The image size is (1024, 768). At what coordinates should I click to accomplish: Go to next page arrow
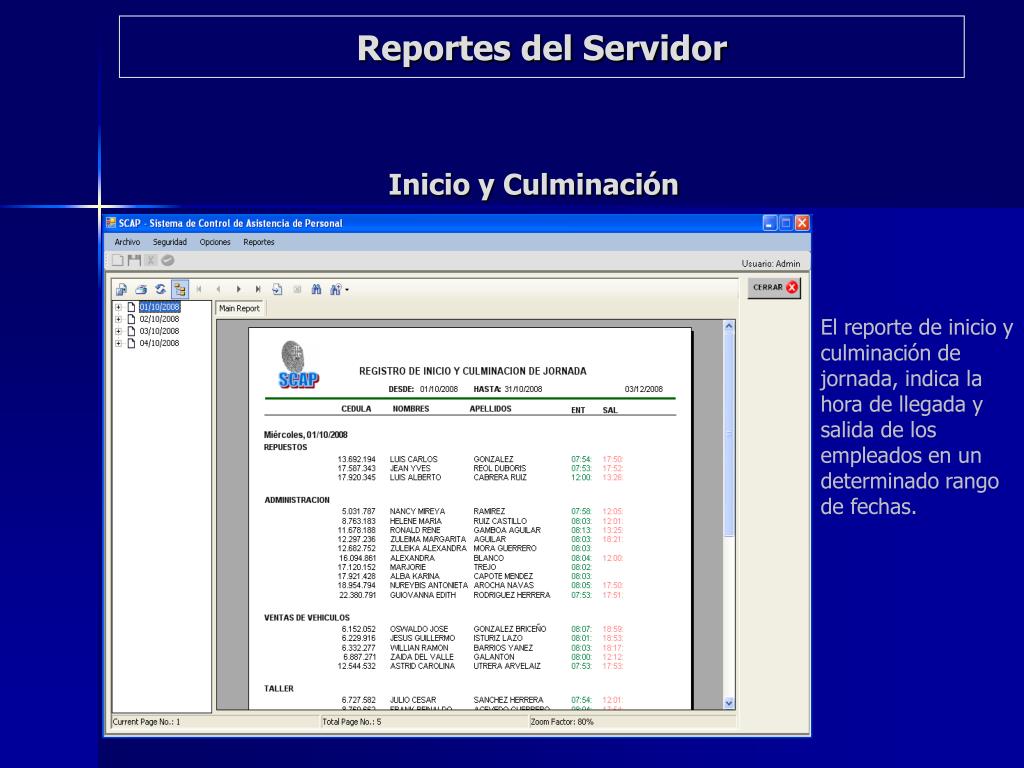click(x=238, y=289)
